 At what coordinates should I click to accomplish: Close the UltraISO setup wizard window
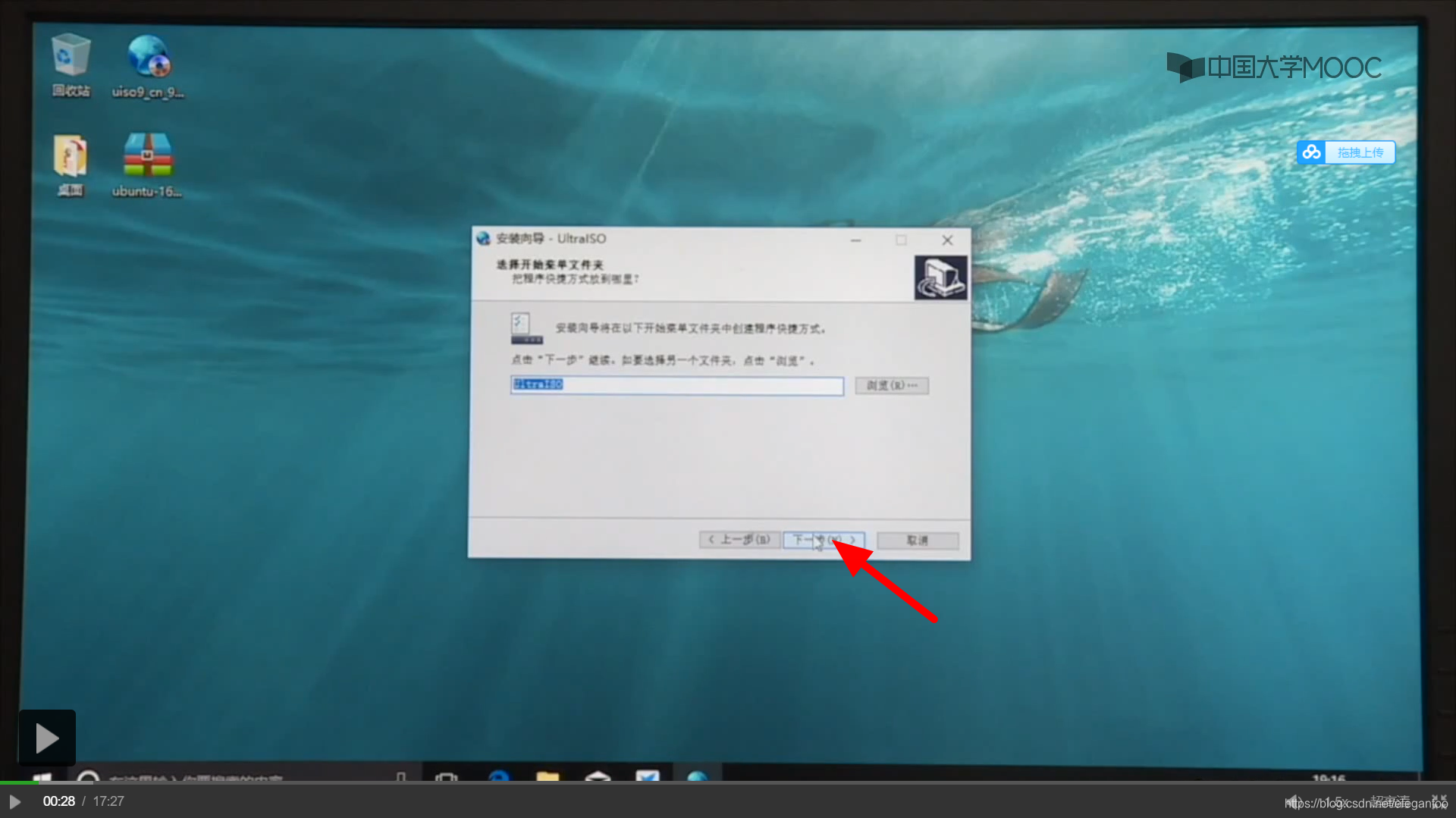point(947,240)
